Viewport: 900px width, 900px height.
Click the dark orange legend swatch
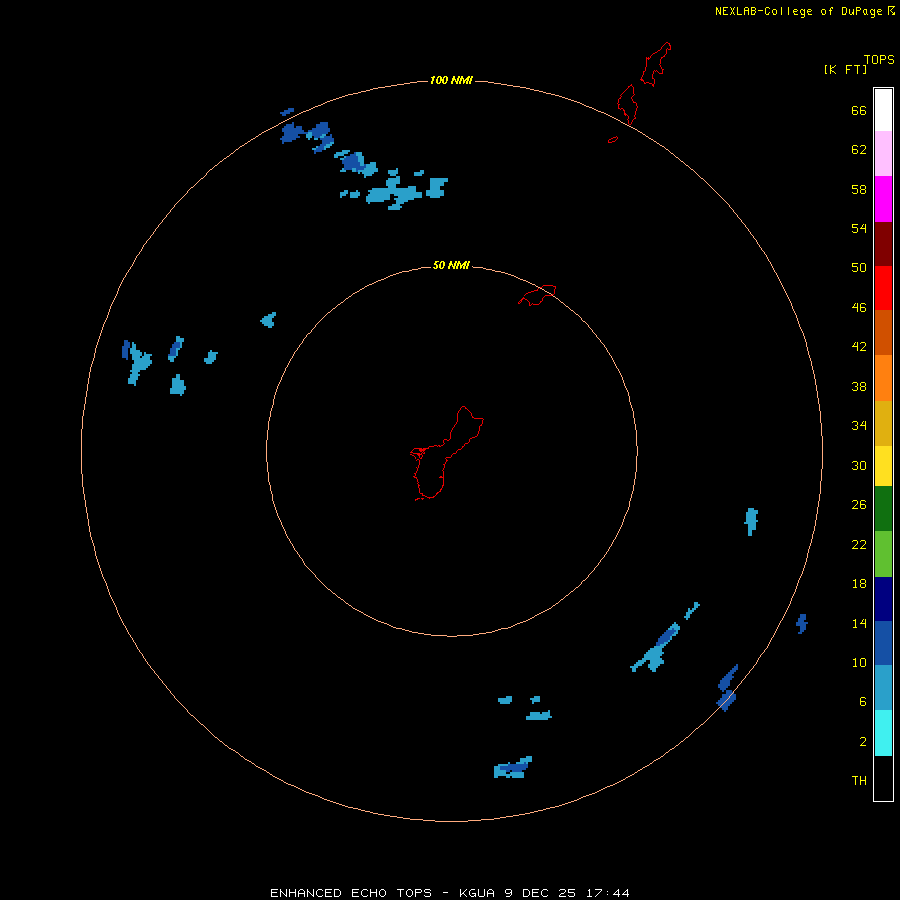883,333
